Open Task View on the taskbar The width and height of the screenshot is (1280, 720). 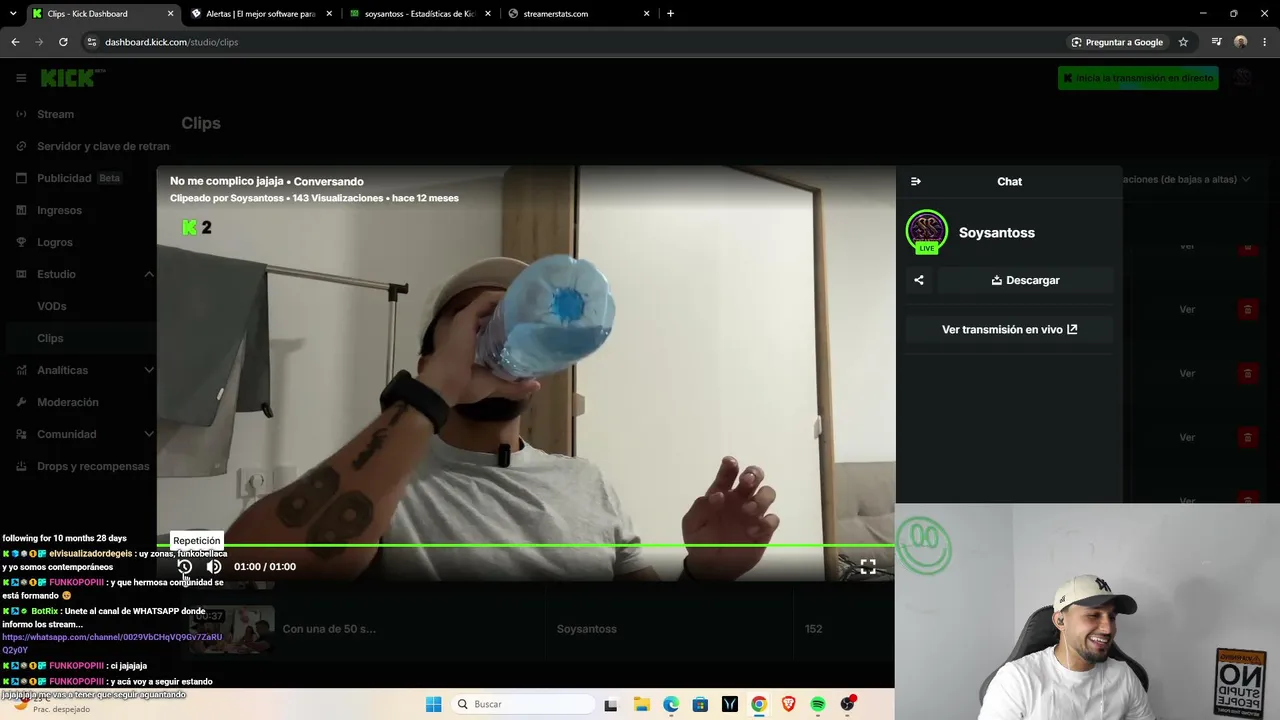[612, 704]
